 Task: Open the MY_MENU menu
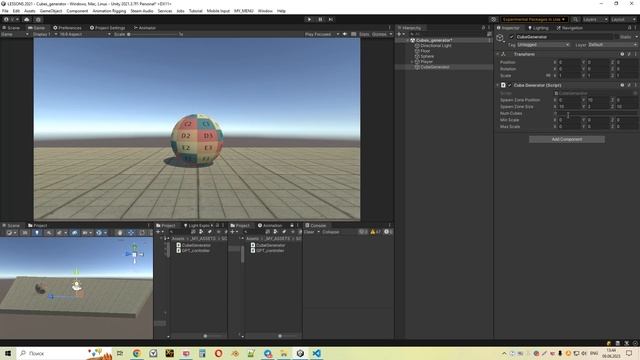244,11
